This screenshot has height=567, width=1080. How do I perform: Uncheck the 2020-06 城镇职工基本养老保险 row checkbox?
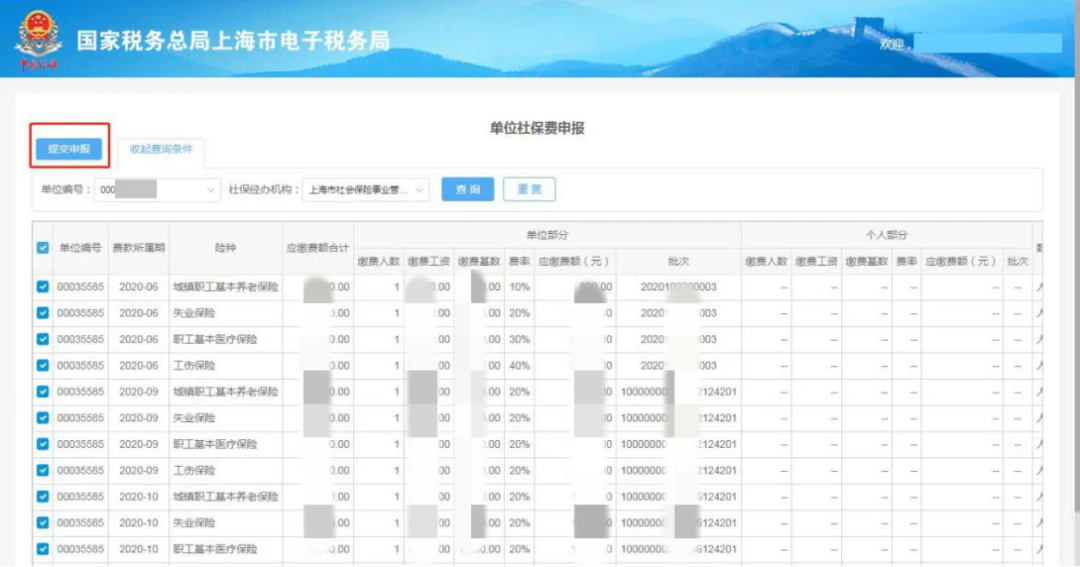click(43, 287)
